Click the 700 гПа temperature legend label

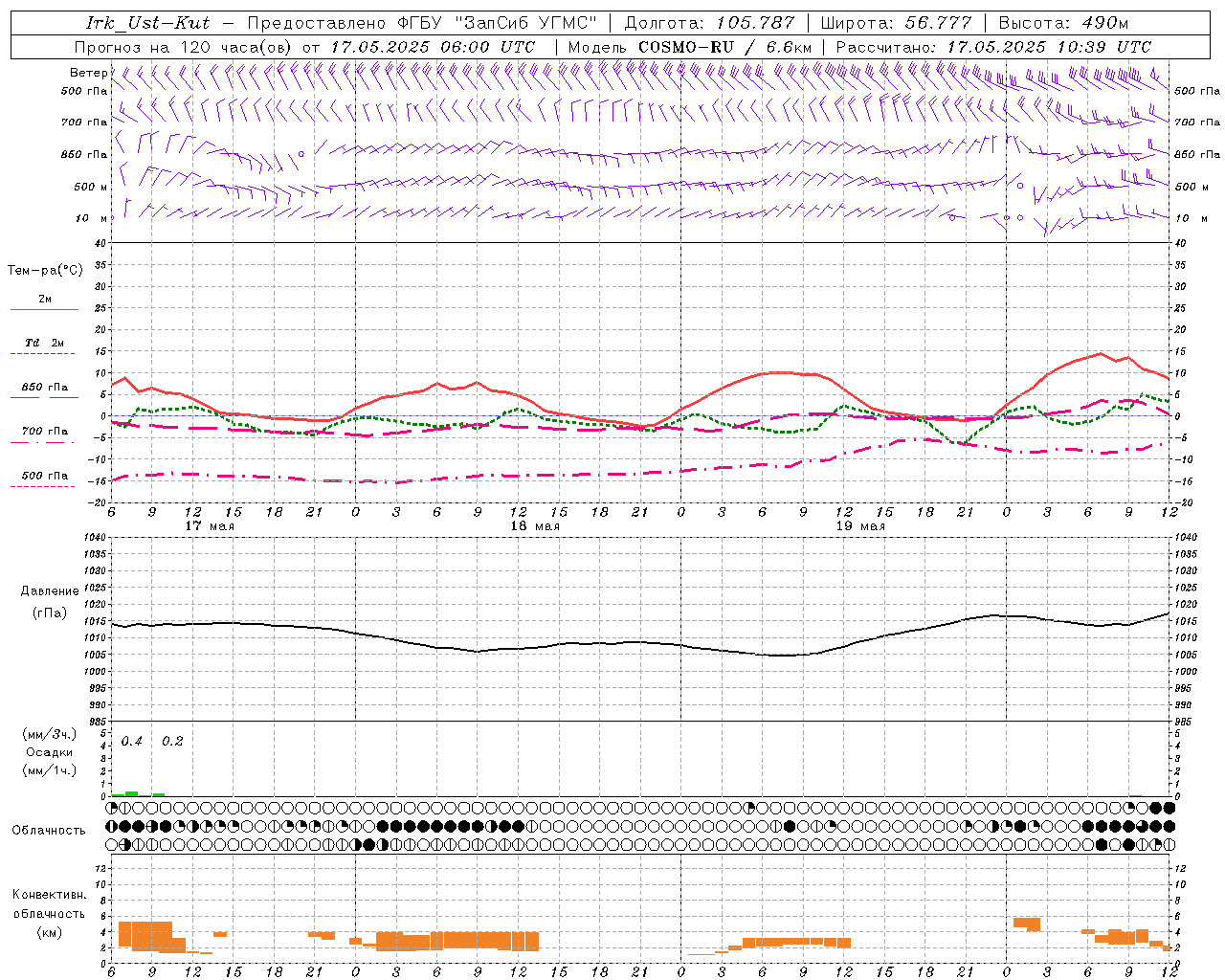point(45,431)
